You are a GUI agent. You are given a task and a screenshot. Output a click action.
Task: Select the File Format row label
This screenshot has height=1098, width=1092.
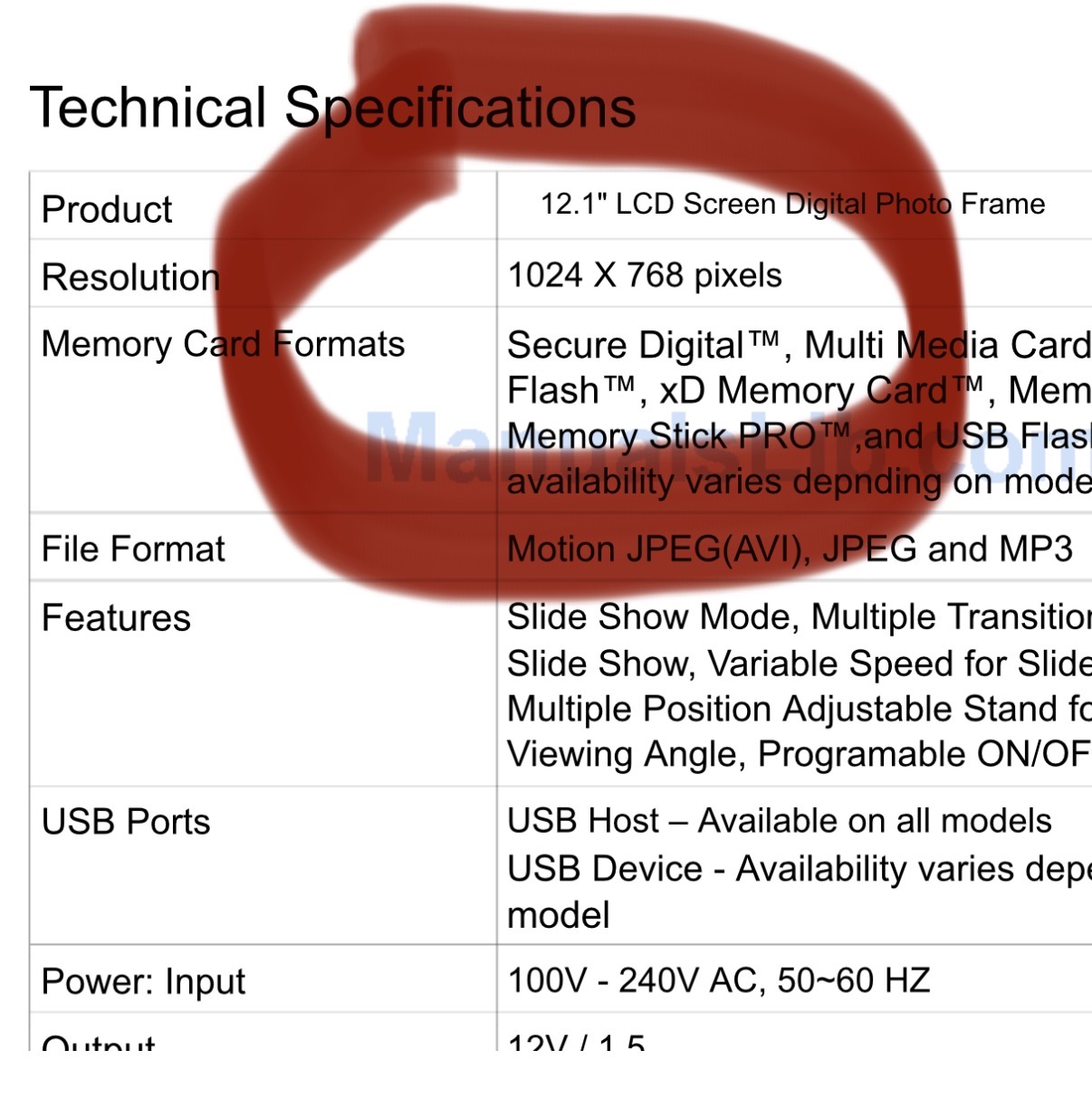tap(133, 549)
